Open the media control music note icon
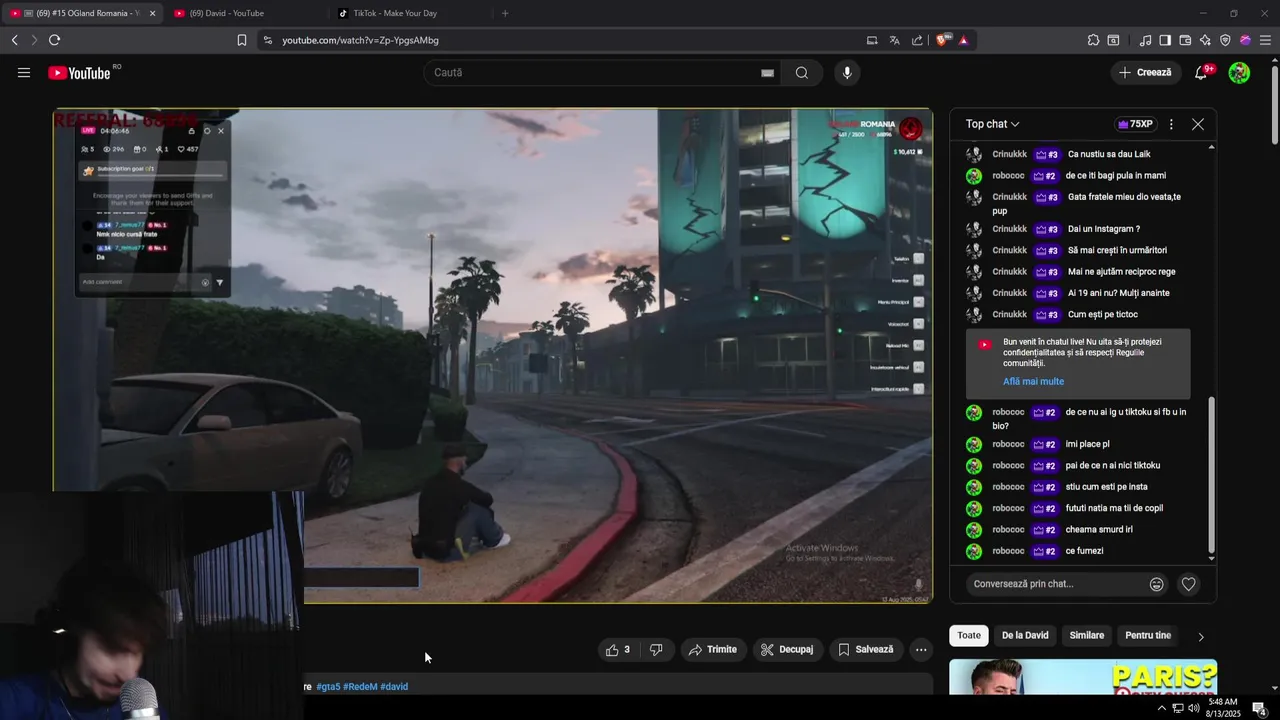 pyautogui.click(x=1145, y=40)
